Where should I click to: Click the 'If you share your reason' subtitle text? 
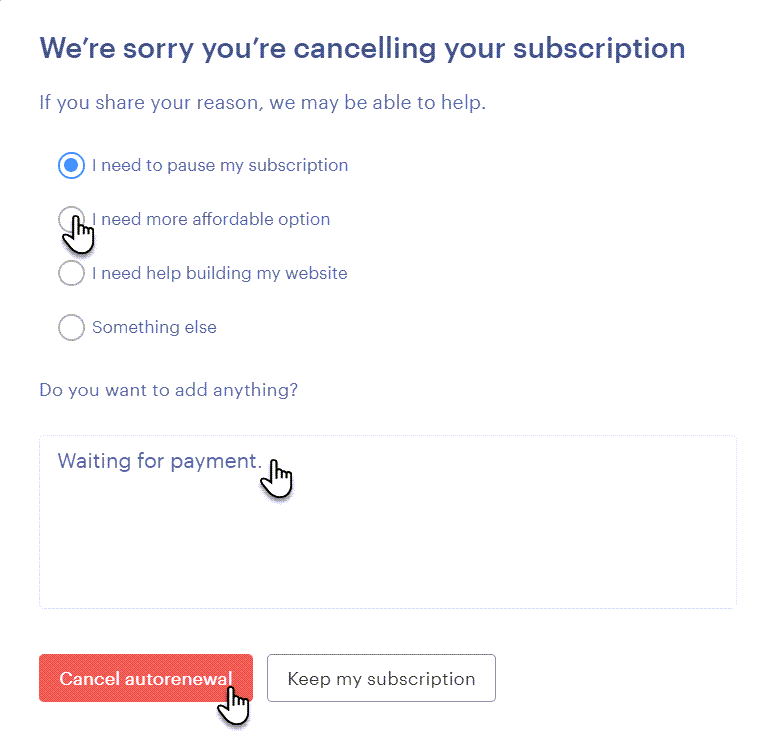pos(262,102)
